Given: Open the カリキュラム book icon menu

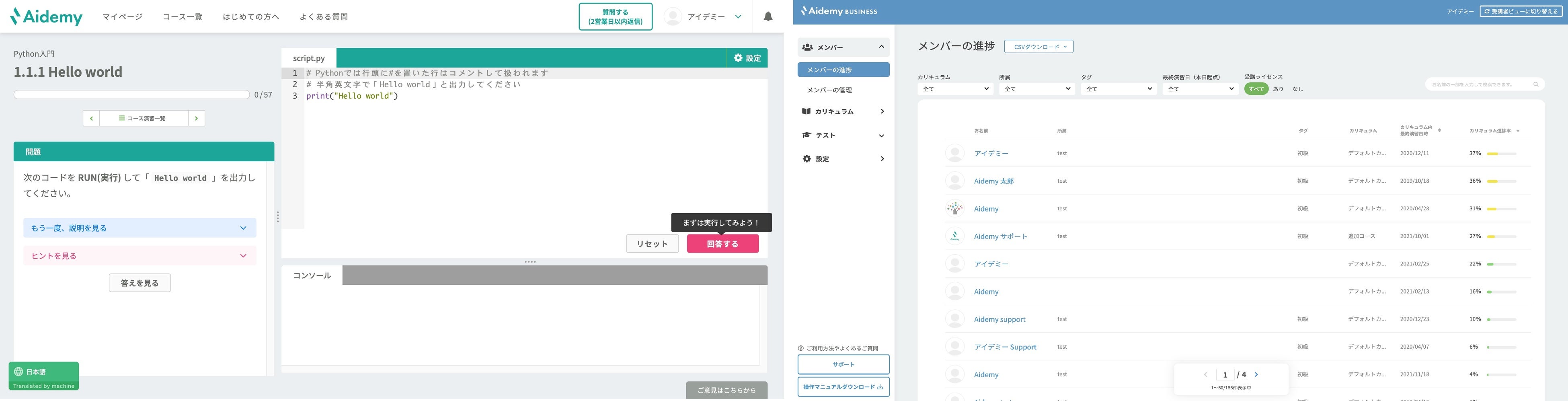Looking at the screenshot, I should coord(807,111).
